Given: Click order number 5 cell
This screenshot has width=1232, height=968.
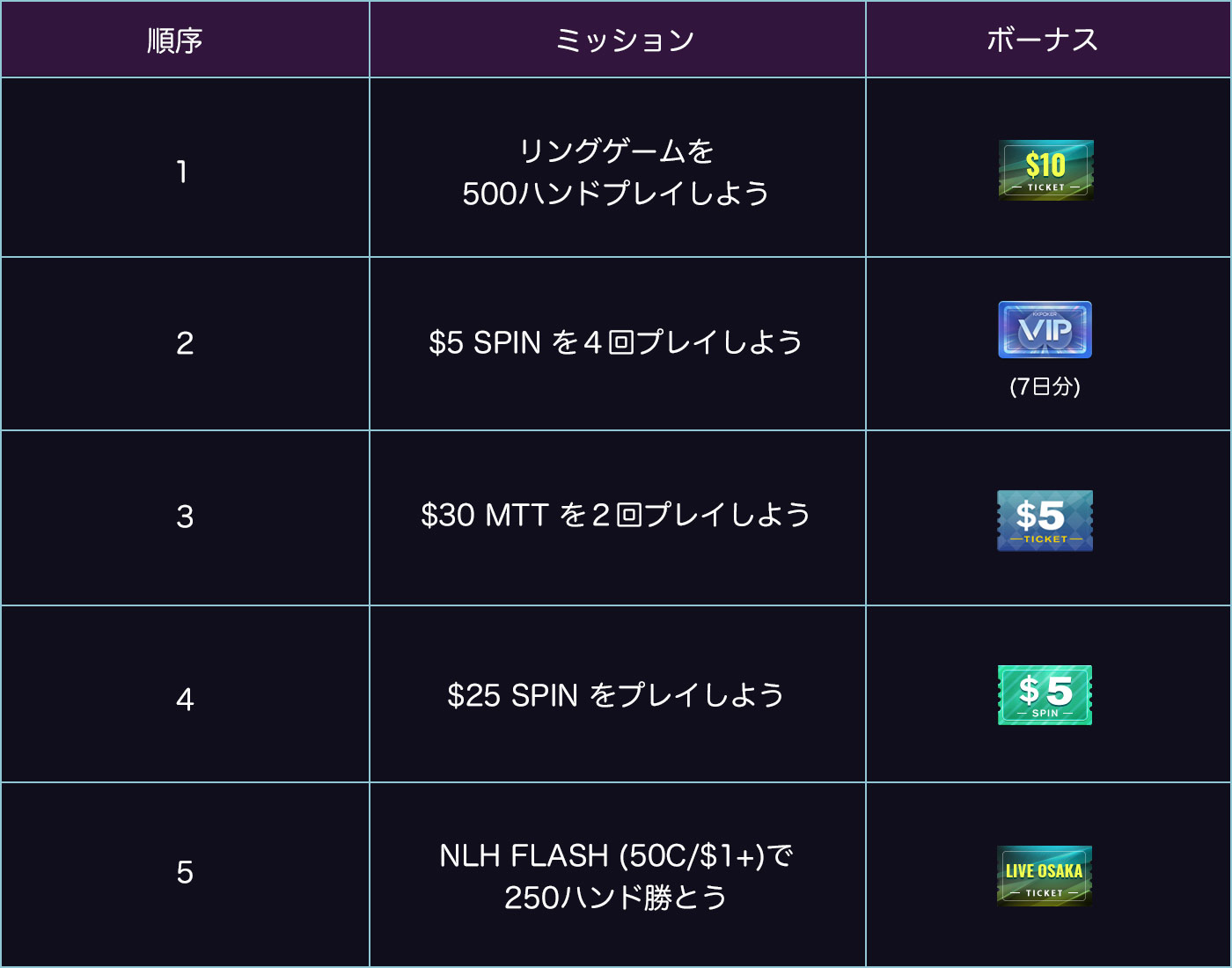Looking at the screenshot, I should (185, 875).
